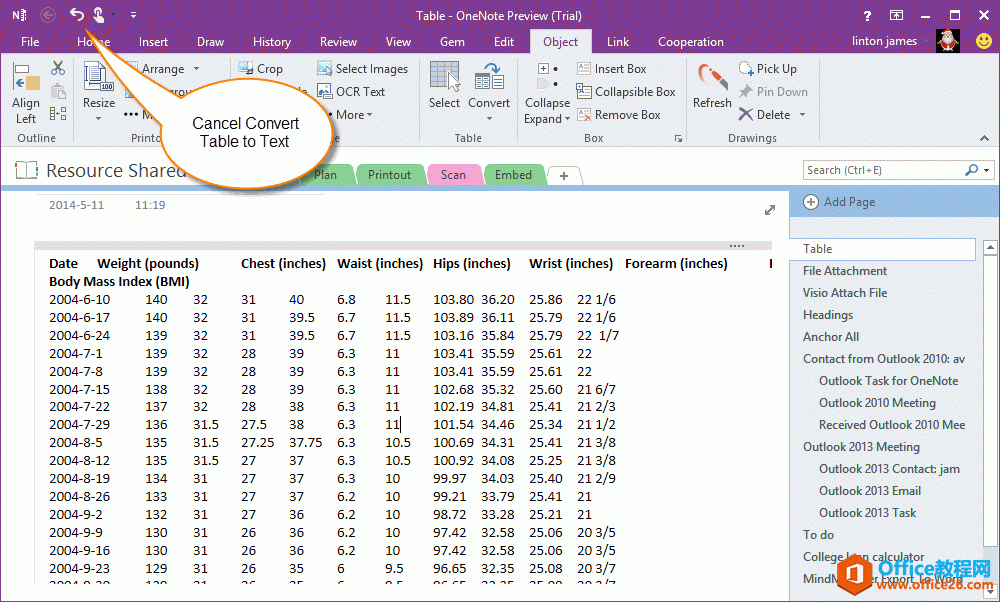This screenshot has height=602, width=1000.
Task: Switch to the Gem ribbon tab
Action: click(451, 41)
